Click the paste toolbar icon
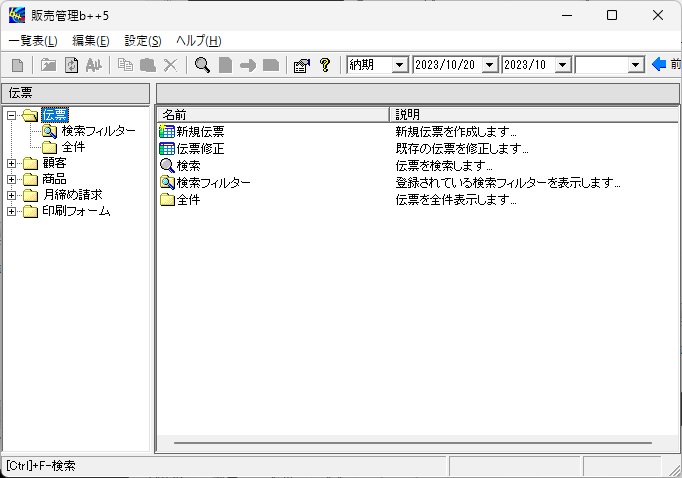 tap(148, 65)
